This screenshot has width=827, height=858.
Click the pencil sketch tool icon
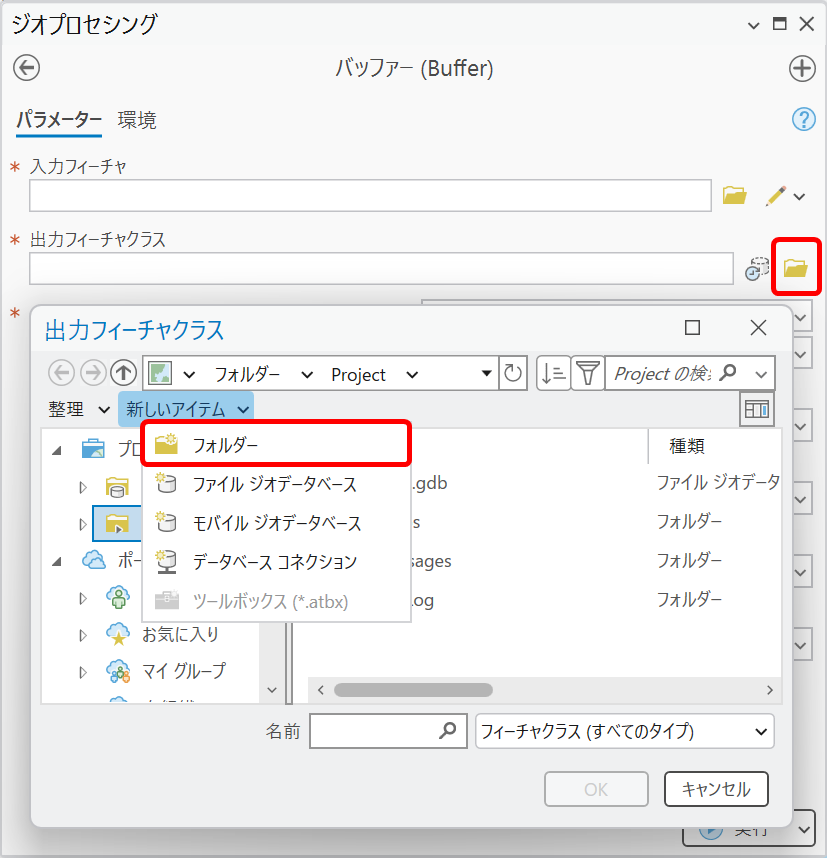pos(776,196)
